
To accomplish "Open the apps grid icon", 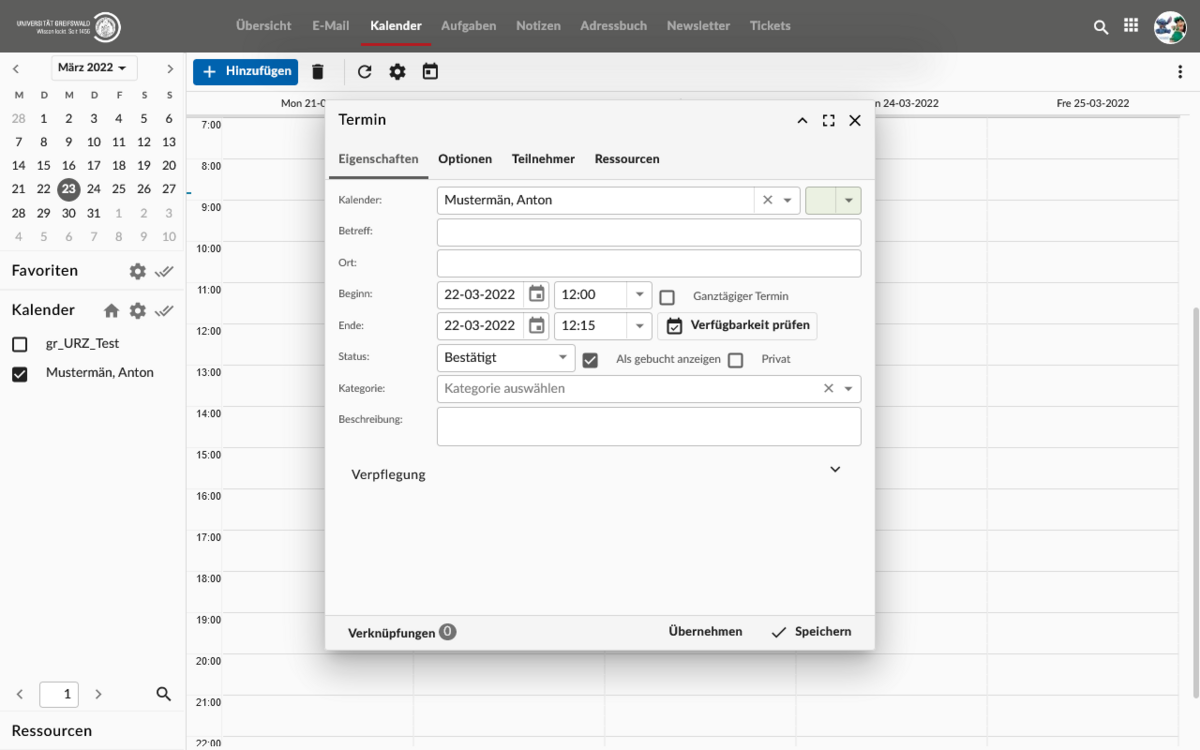I will coord(1131,27).
